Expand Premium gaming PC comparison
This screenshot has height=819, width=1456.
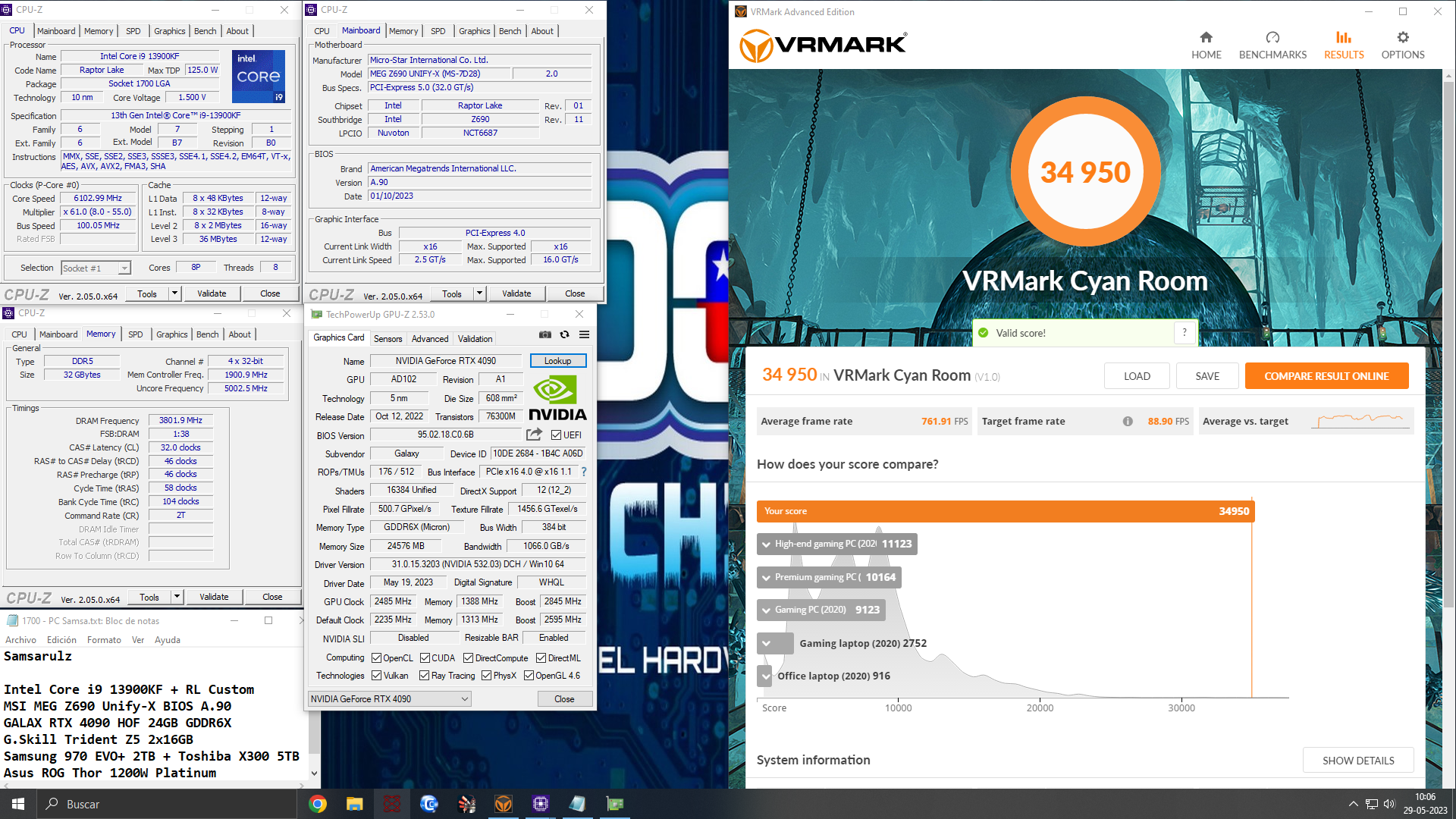point(766,578)
